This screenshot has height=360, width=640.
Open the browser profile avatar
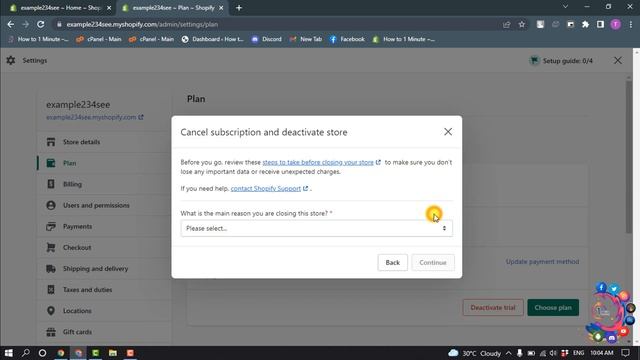click(616, 24)
